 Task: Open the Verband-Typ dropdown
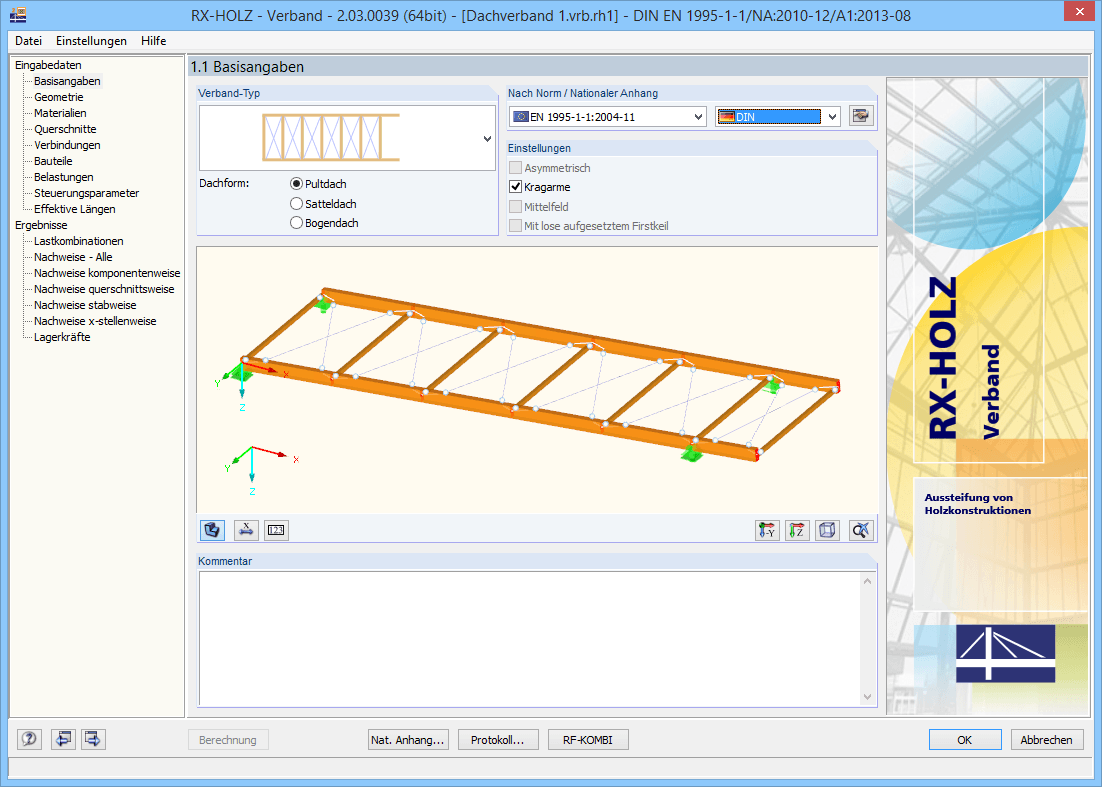[488, 138]
